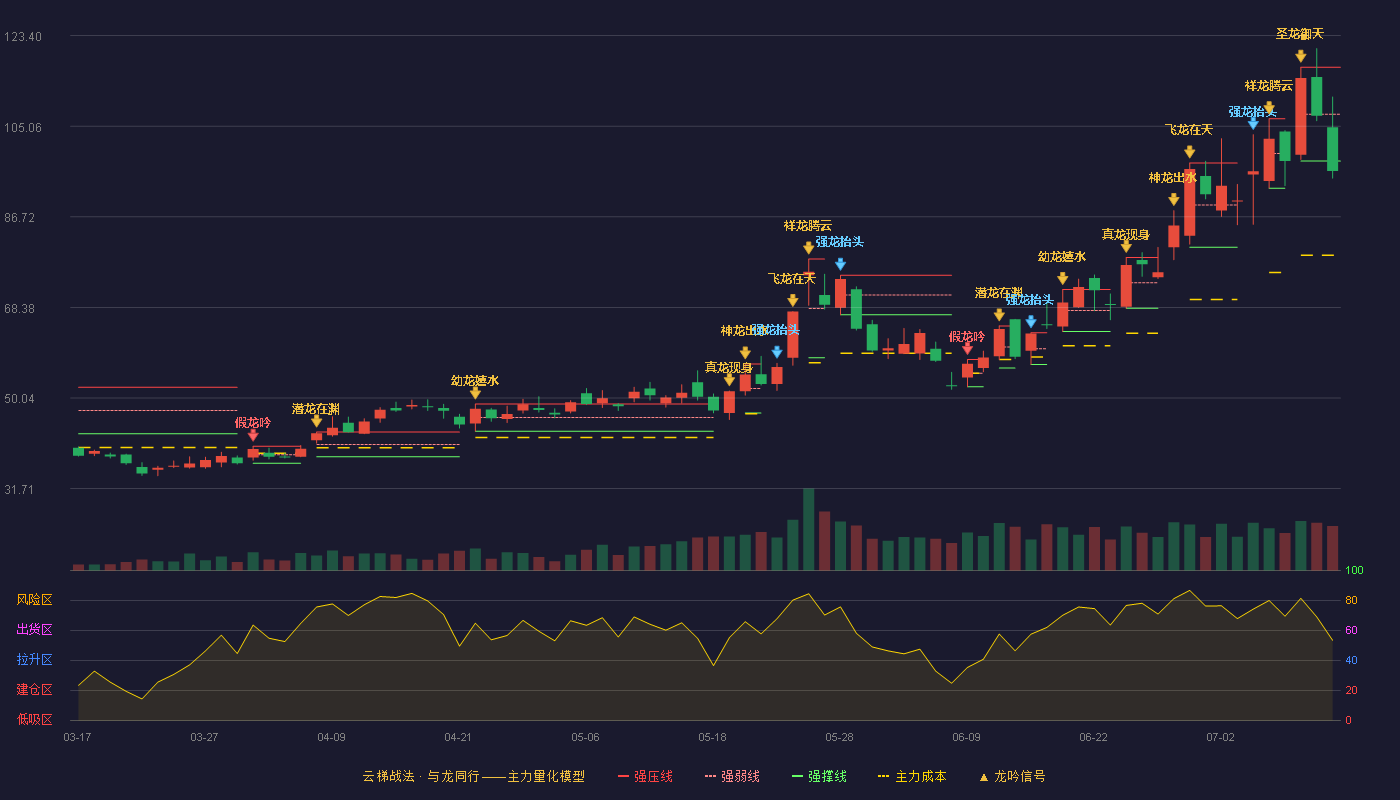Click the 假龙吟 red arrow after 03-27
Image resolution: width=1400 pixels, height=800 pixels.
click(x=253, y=434)
